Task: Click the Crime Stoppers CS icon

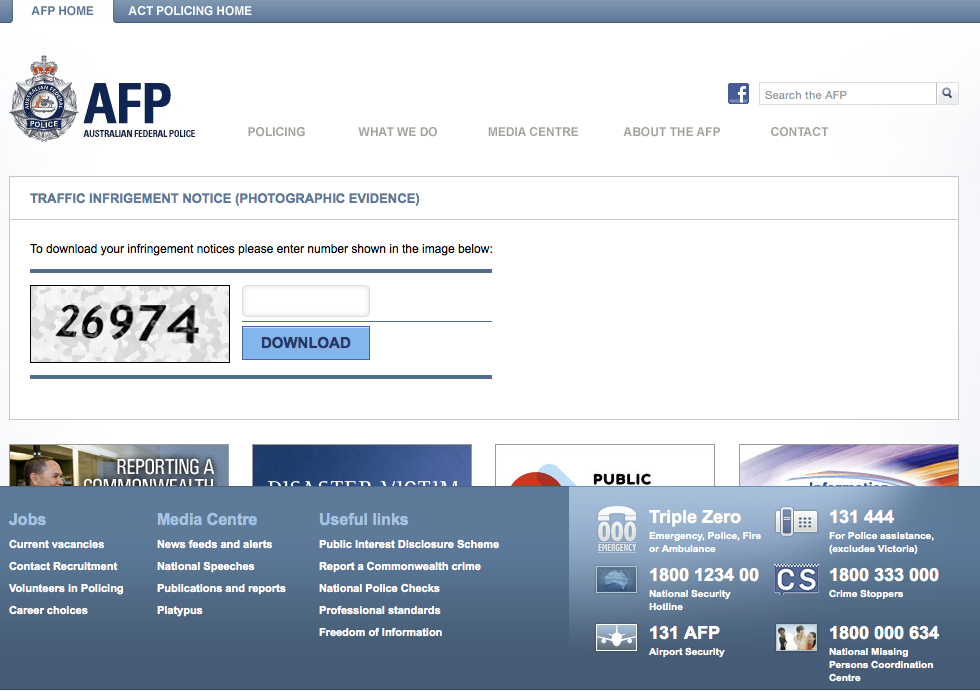Action: coord(796,579)
